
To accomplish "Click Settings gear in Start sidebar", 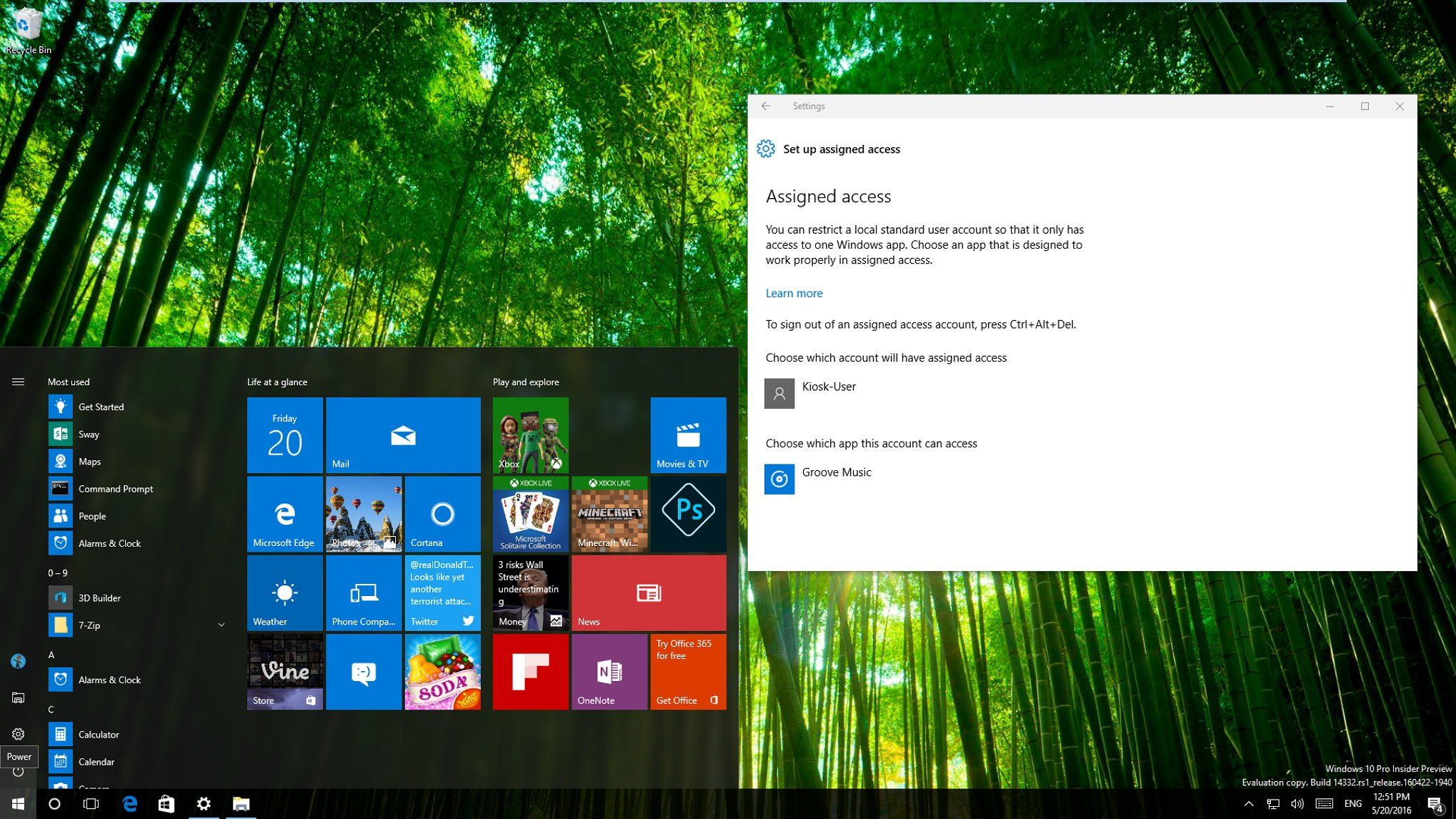I will point(18,734).
